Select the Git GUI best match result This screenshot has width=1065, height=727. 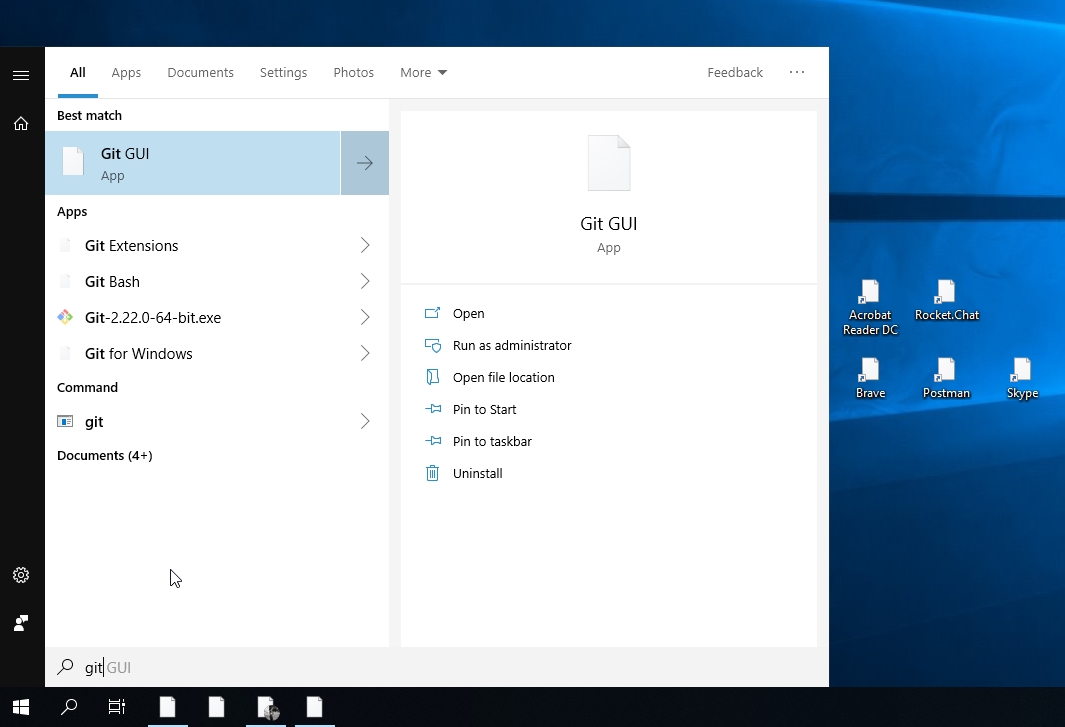(x=193, y=163)
